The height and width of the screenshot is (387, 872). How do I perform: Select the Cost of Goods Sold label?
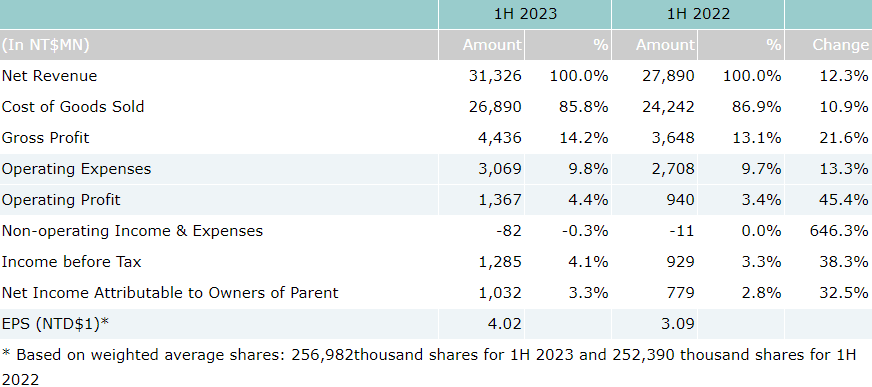point(73,107)
